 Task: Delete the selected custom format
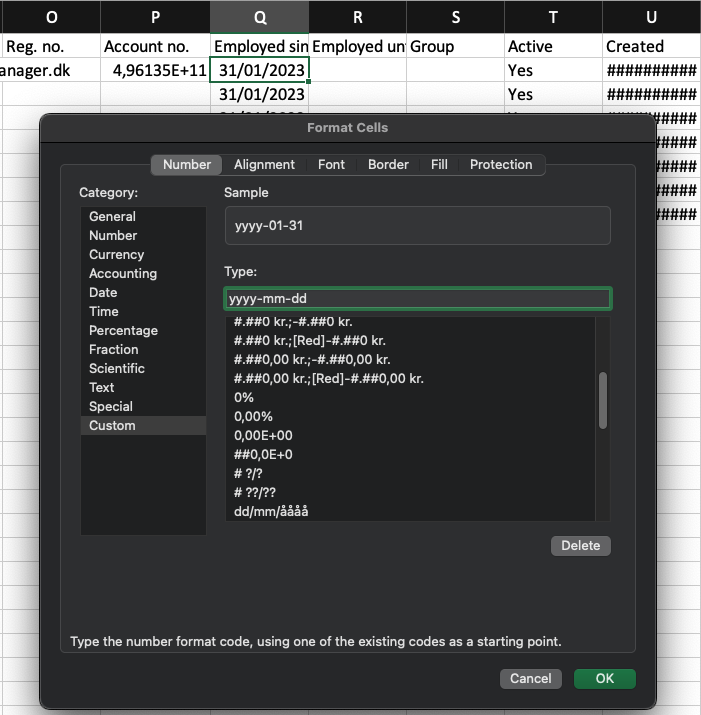coord(580,545)
